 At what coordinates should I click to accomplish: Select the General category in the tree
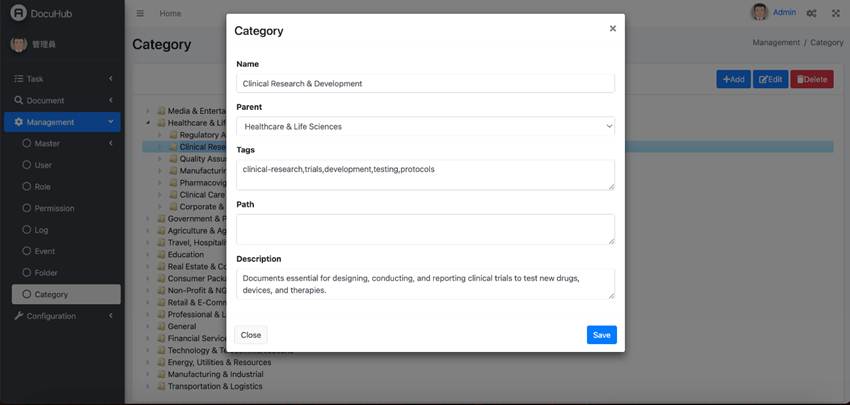point(182,326)
